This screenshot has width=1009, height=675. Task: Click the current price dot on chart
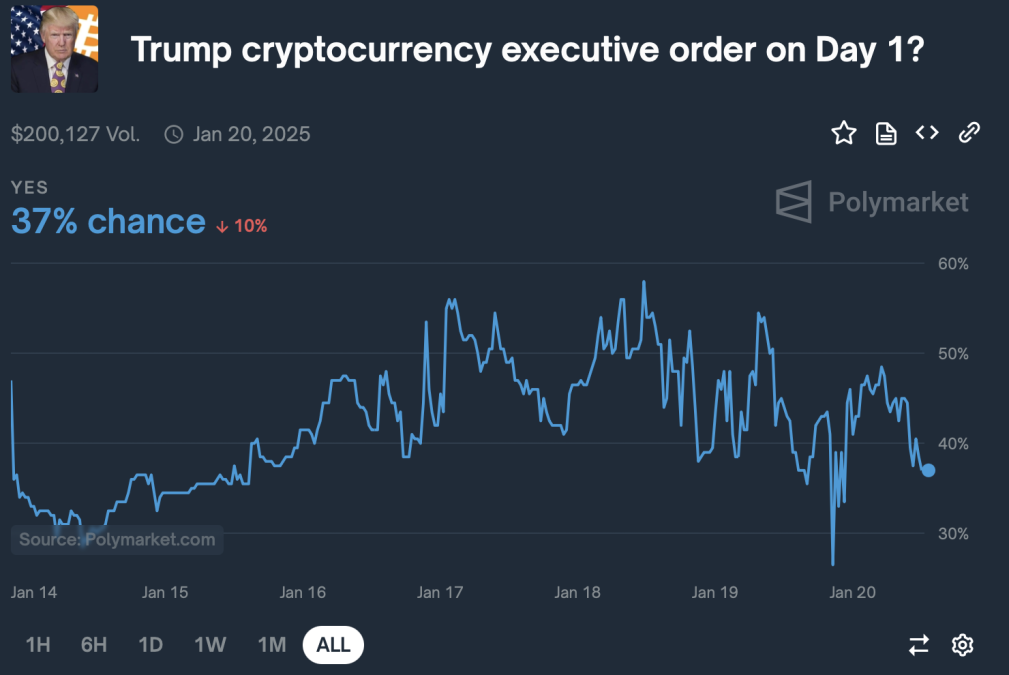click(x=928, y=470)
